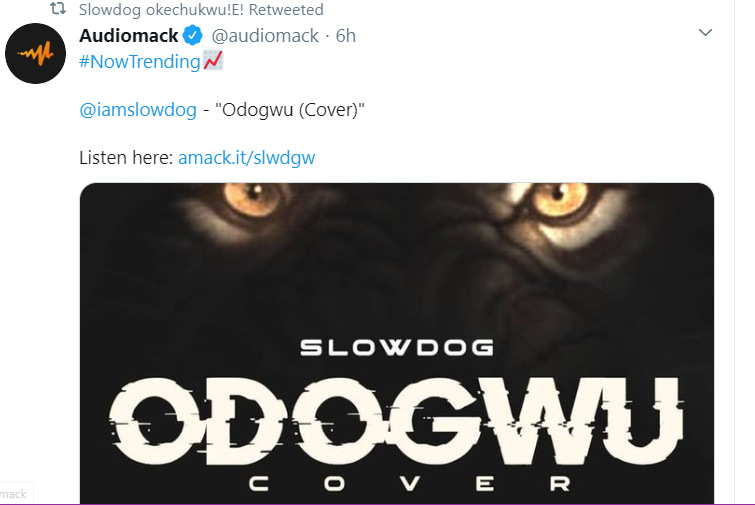The width and height of the screenshot is (755, 505).
Task: Click the SLOWDOG title in the artwork
Action: [397, 348]
